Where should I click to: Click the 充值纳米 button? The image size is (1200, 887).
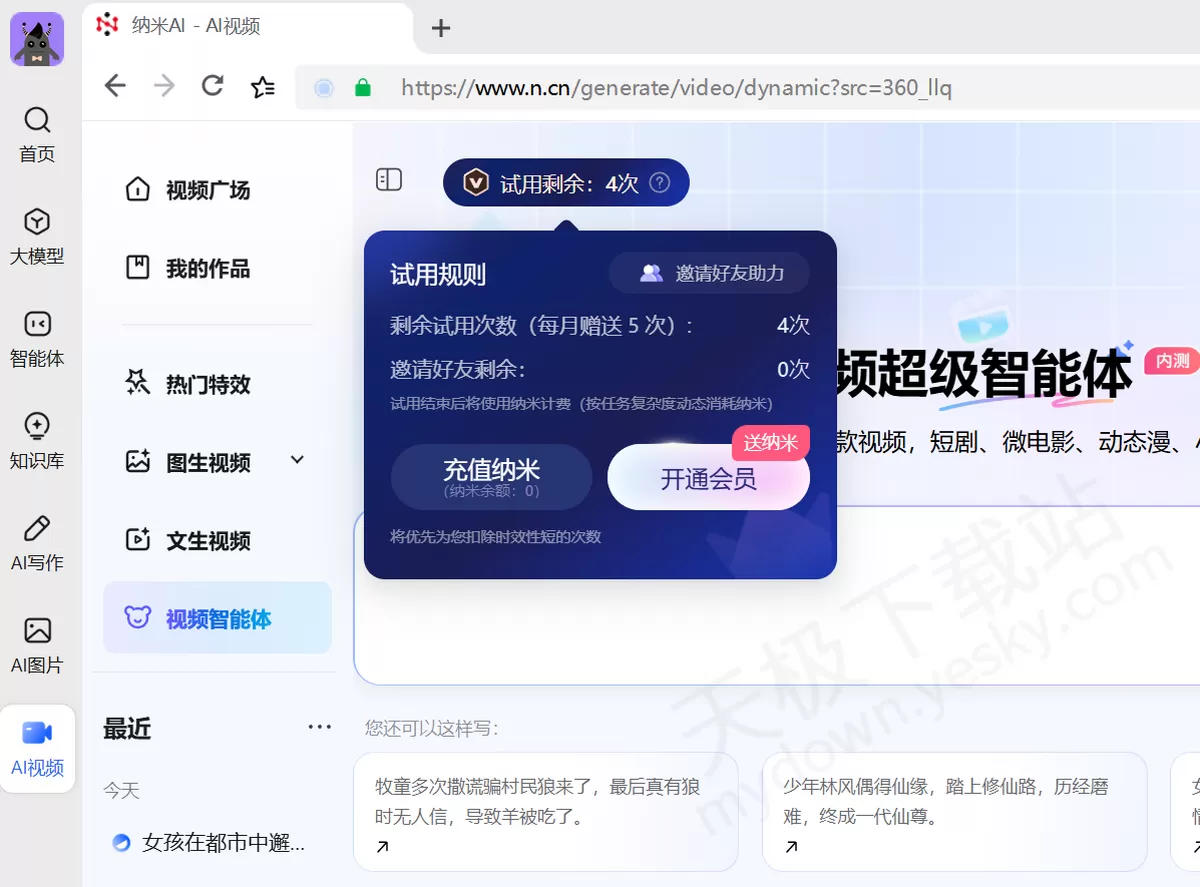pyautogui.click(x=491, y=477)
